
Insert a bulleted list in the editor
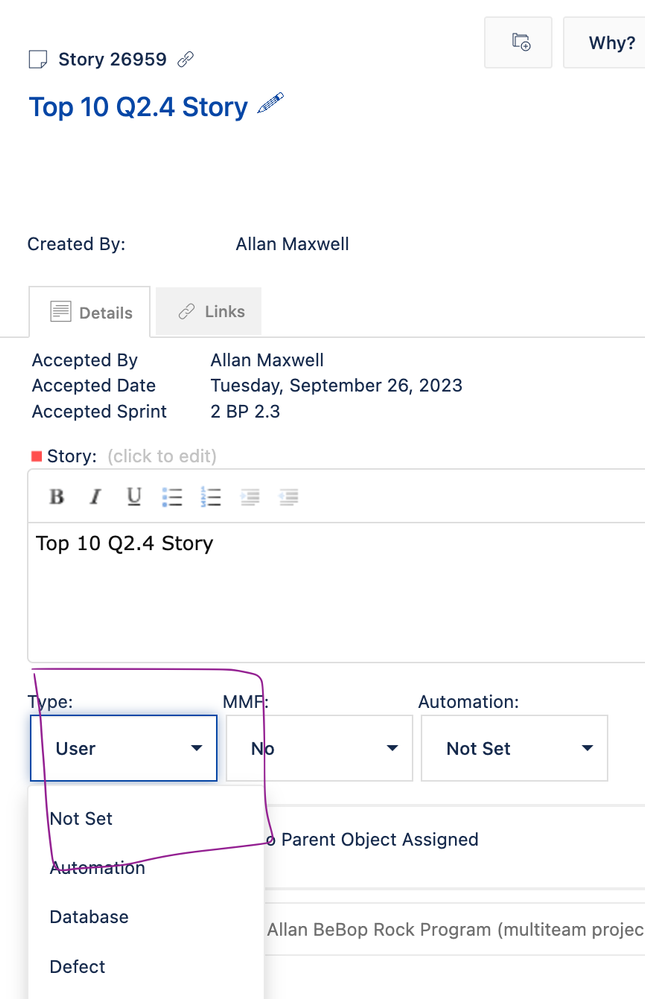click(172, 496)
